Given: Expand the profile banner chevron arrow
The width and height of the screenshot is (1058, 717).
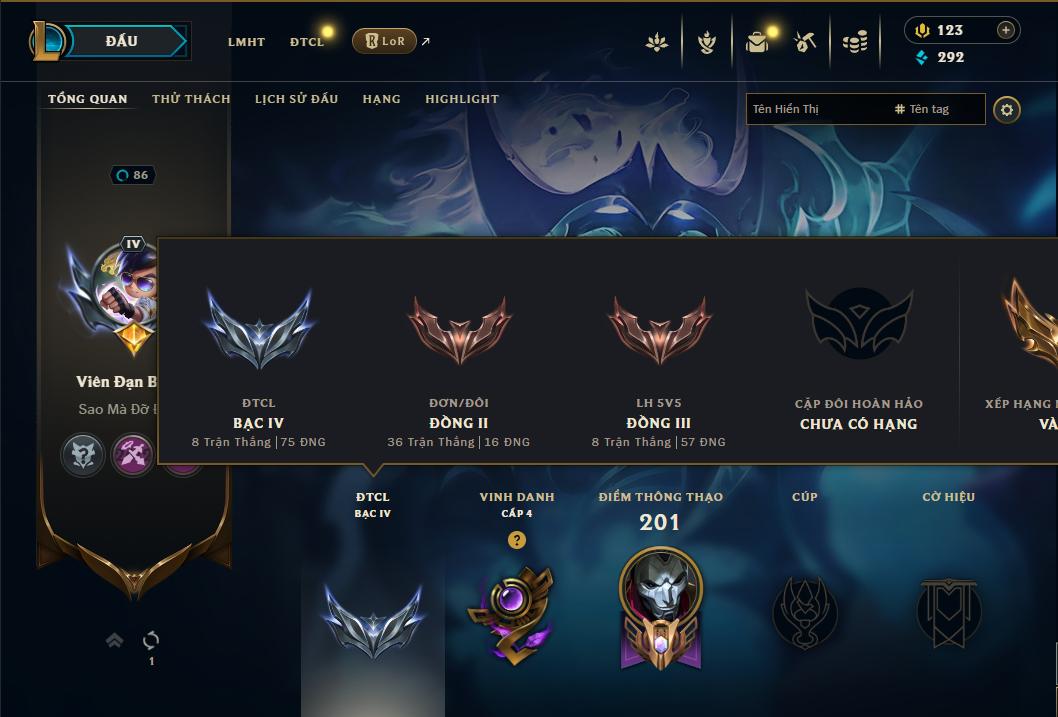Looking at the screenshot, I should 115,640.
